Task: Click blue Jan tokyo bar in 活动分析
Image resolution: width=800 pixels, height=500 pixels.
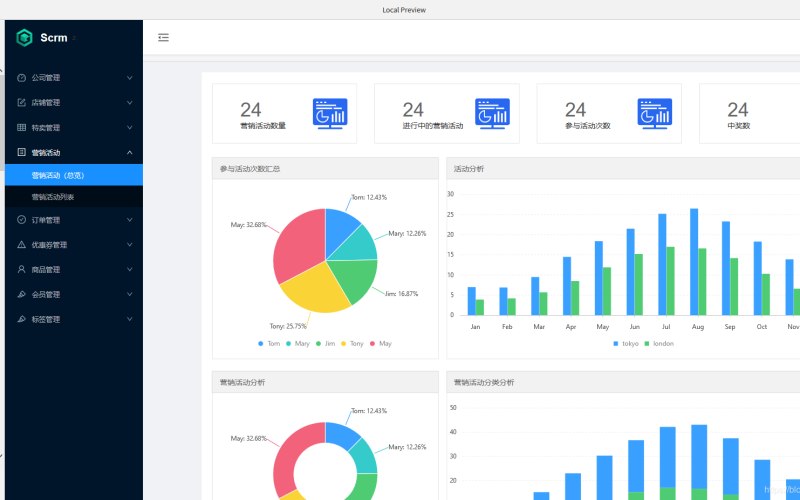Action: tap(471, 301)
